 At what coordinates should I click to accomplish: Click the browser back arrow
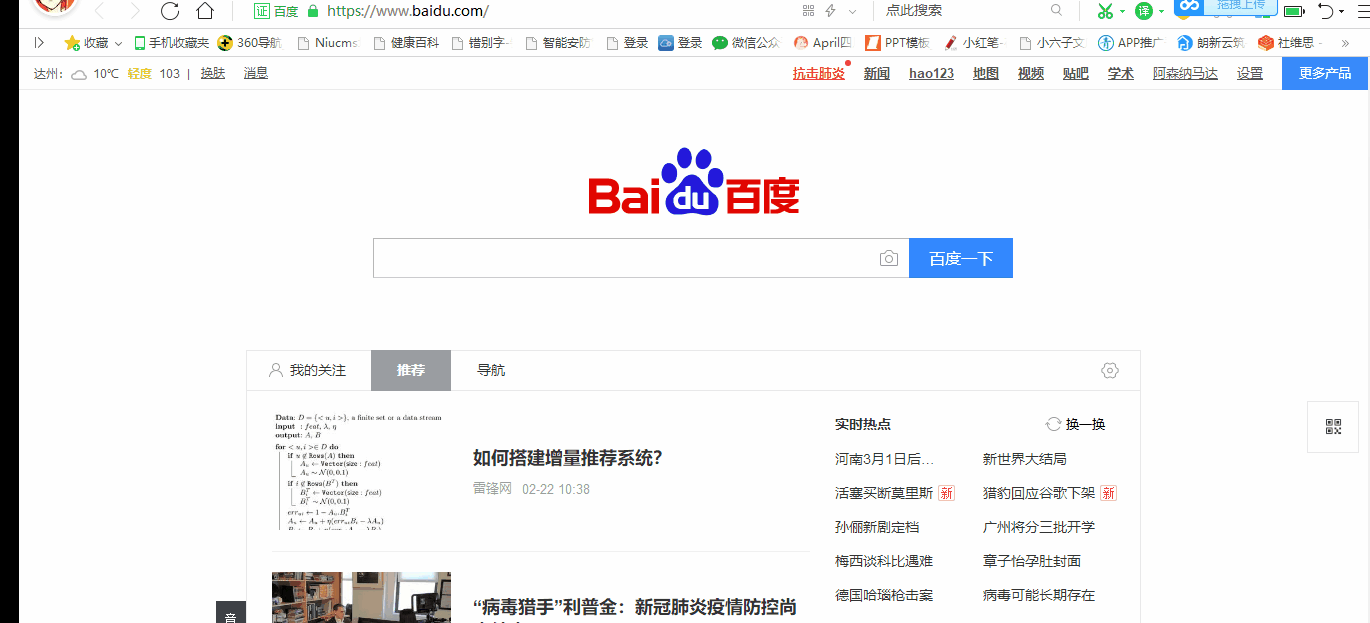[x=99, y=11]
